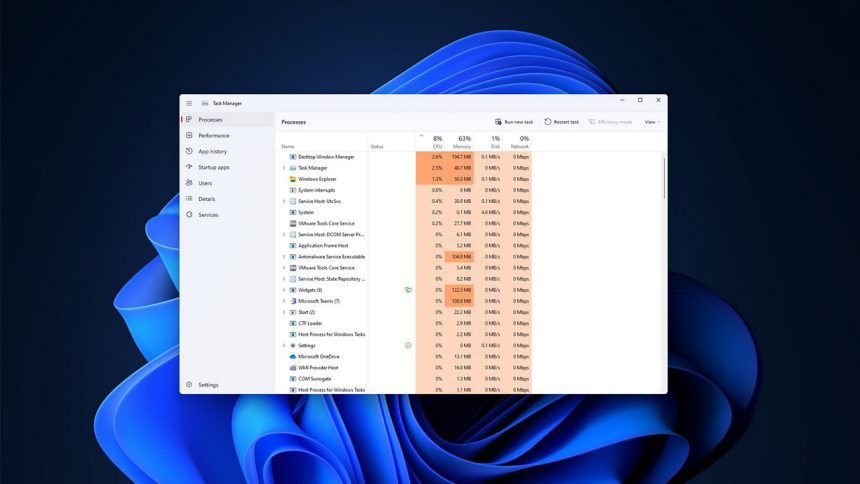Expand the Service Host: UtcSvc group
This screenshot has width=860, height=484.
pos(284,201)
